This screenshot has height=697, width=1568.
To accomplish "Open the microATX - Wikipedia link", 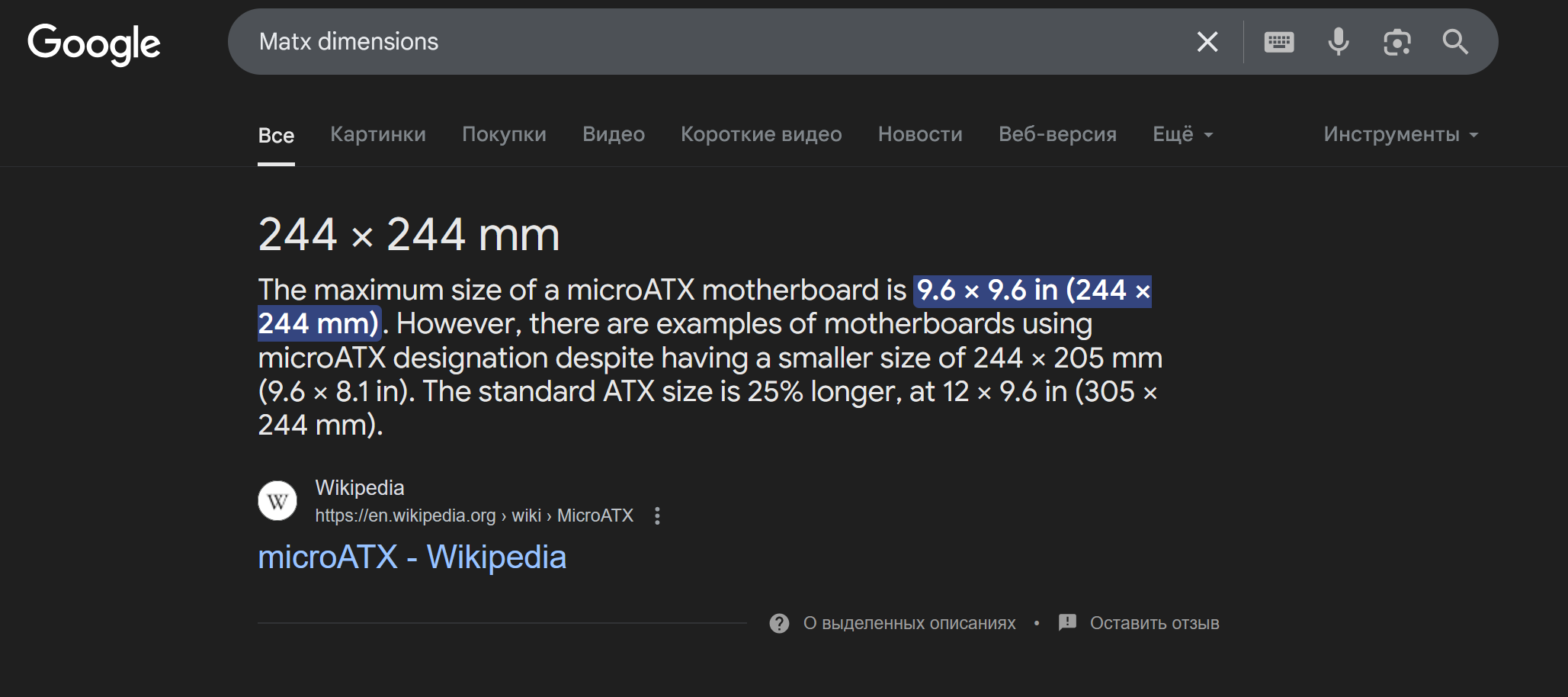I will pos(412,557).
